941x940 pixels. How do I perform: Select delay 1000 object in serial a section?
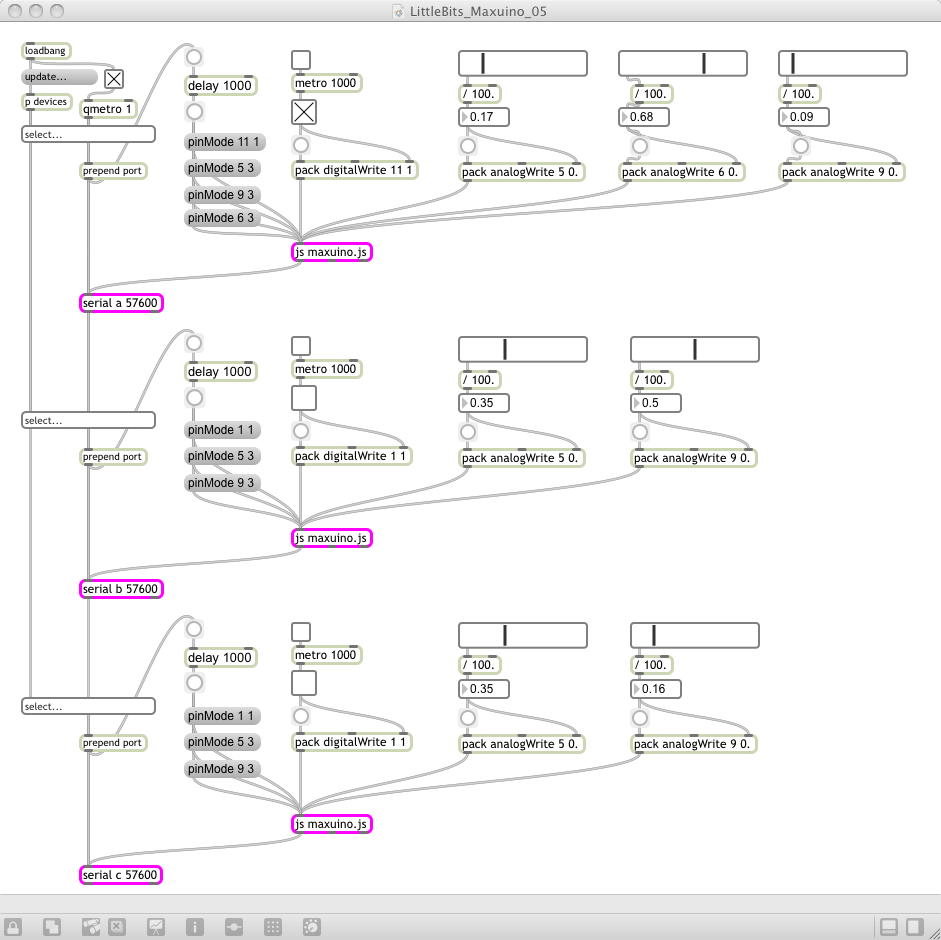[x=220, y=86]
